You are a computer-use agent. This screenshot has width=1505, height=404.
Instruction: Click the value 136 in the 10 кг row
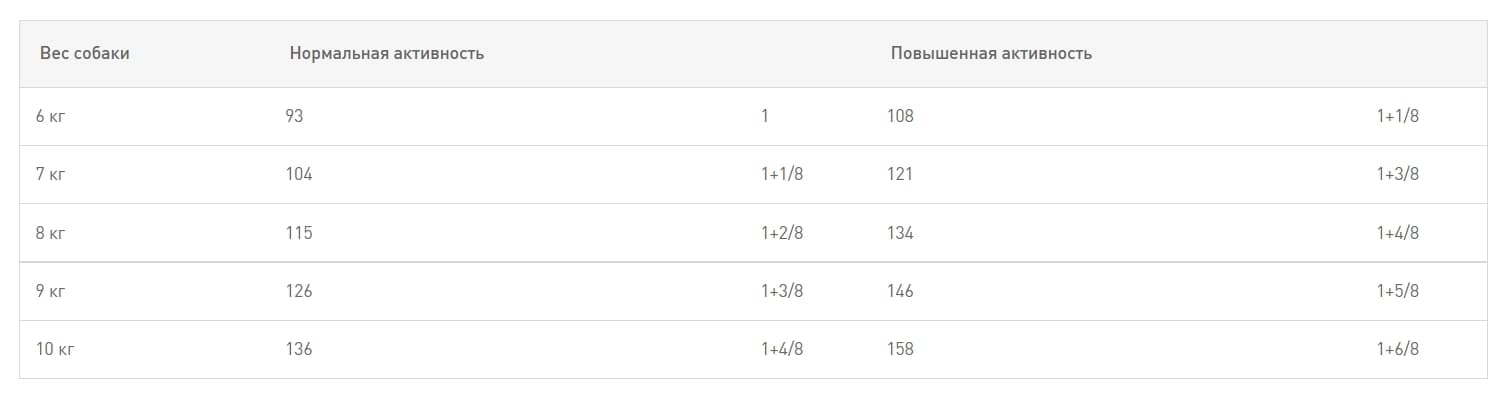(298, 349)
